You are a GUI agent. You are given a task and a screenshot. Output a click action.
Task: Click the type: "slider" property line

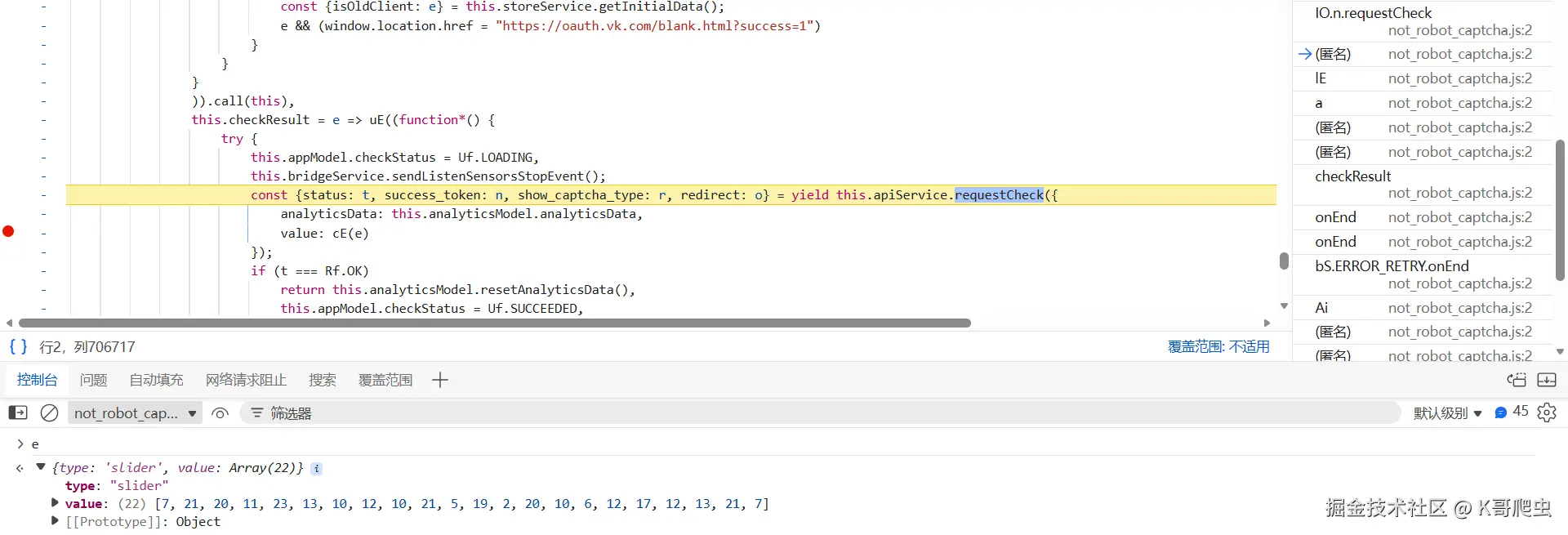pos(117,485)
